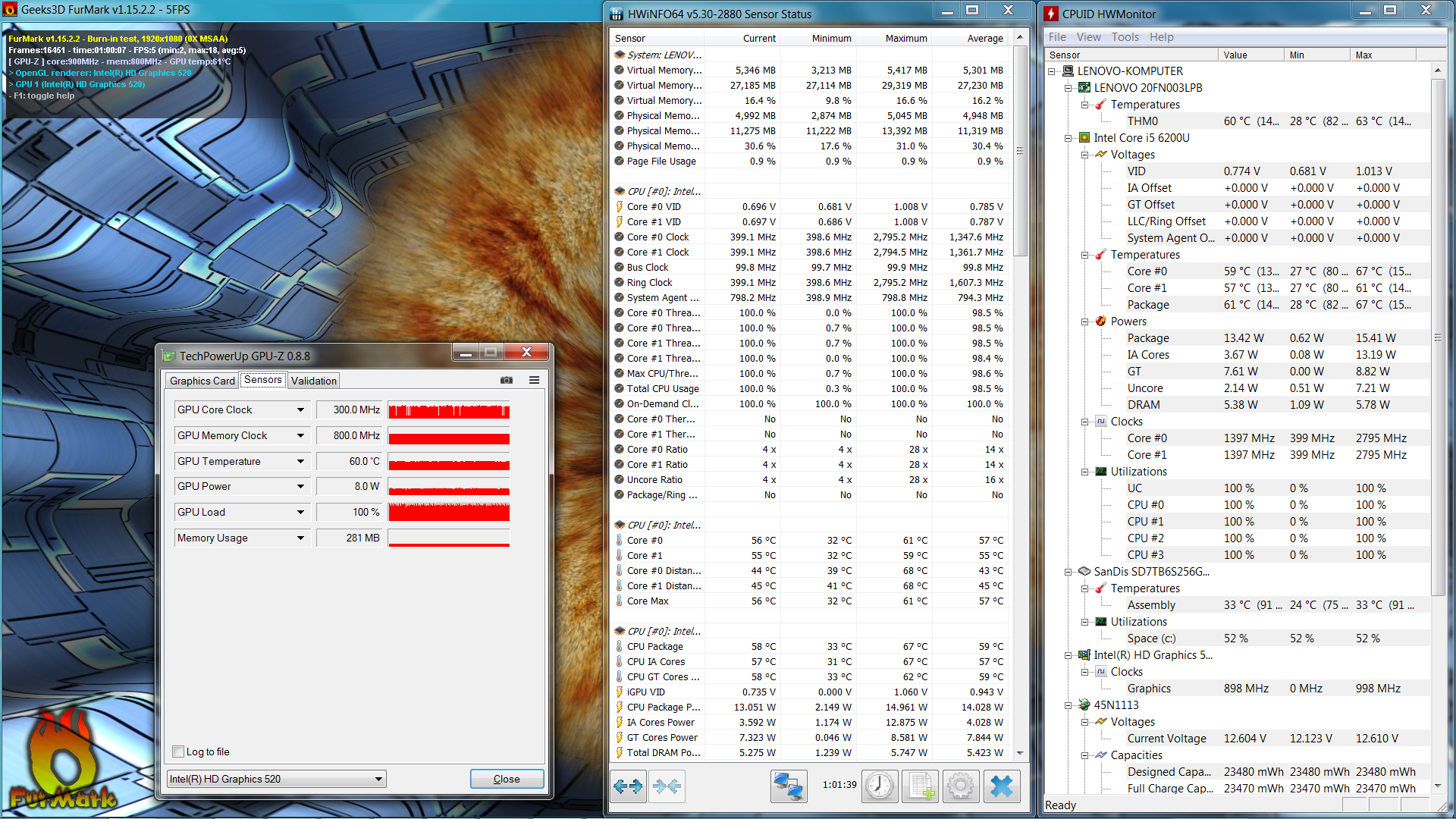Click the 45N1113 battery icon in HWMonitor
The width and height of the screenshot is (1456, 819).
pyautogui.click(x=1084, y=705)
